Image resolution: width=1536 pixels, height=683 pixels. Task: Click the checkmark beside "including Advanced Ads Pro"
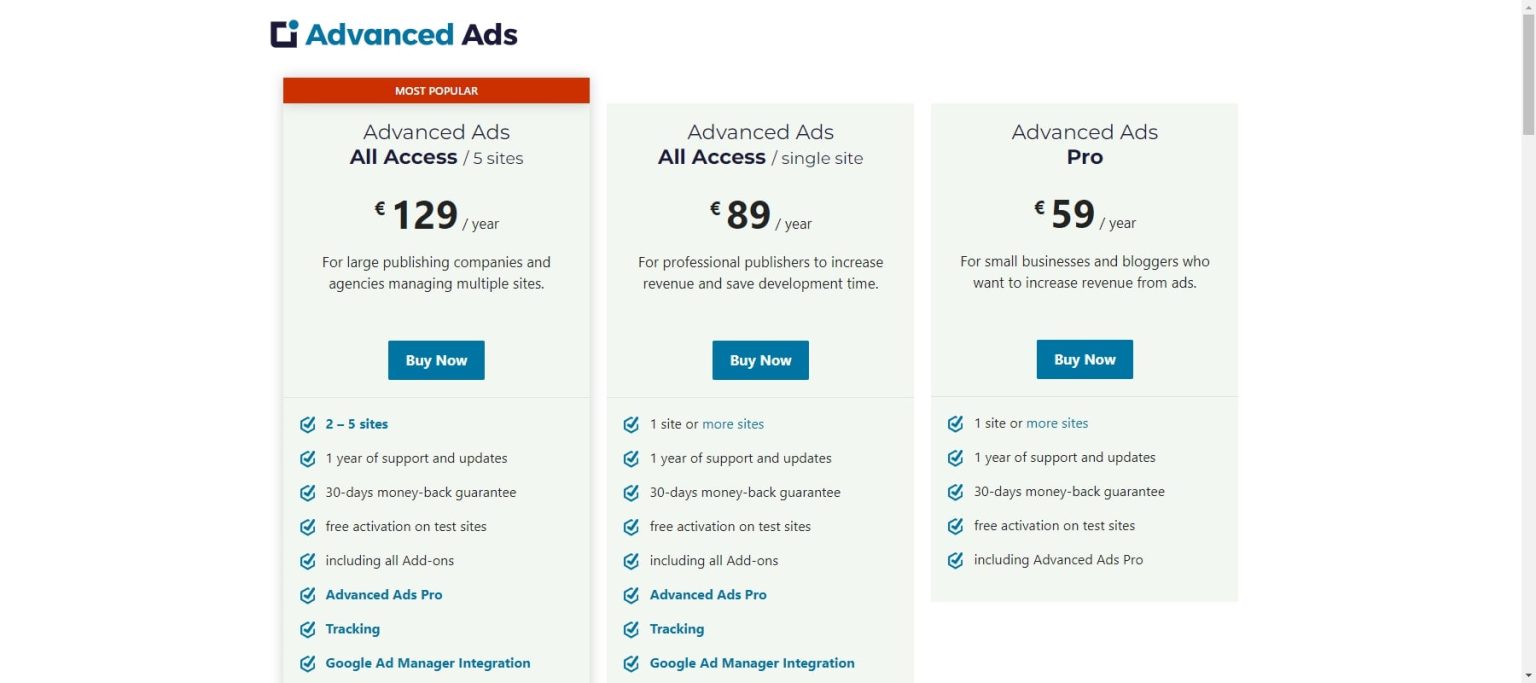tap(954, 559)
